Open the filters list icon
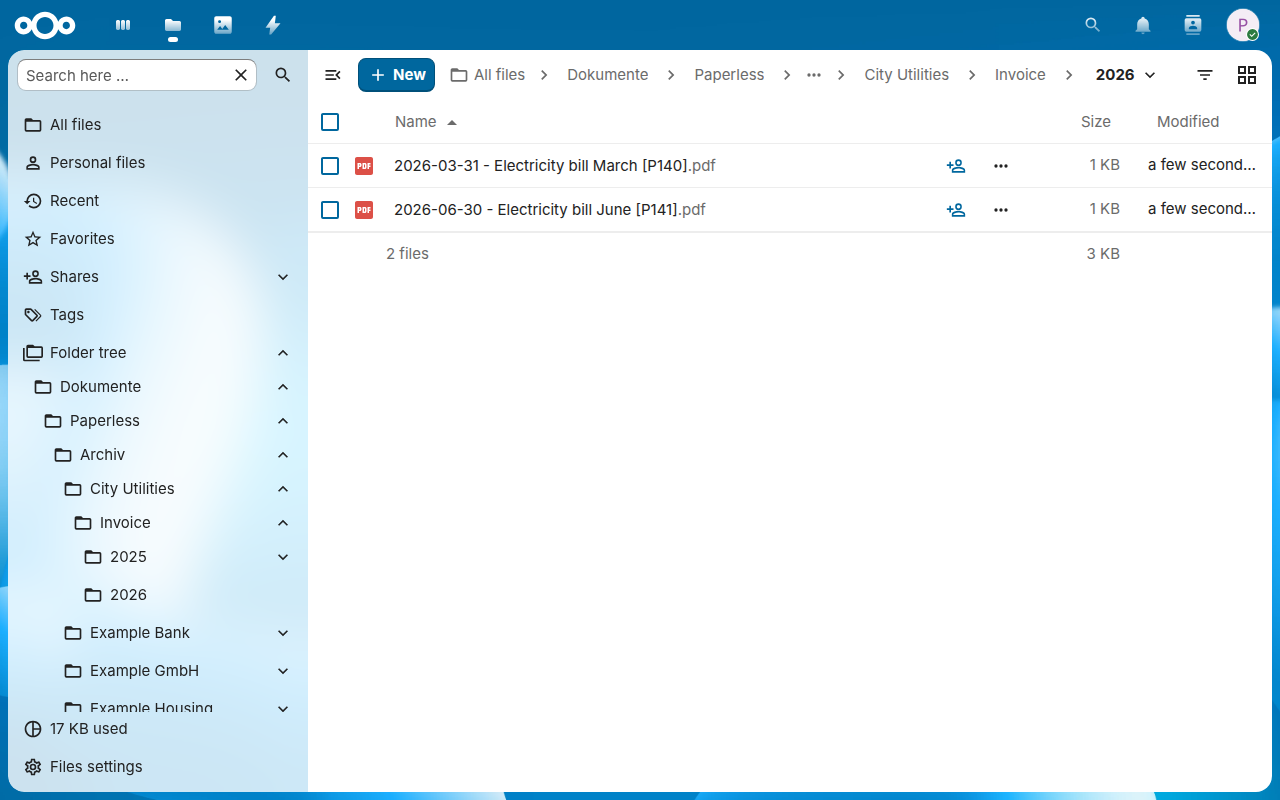This screenshot has height=800, width=1280. pos(1205,75)
